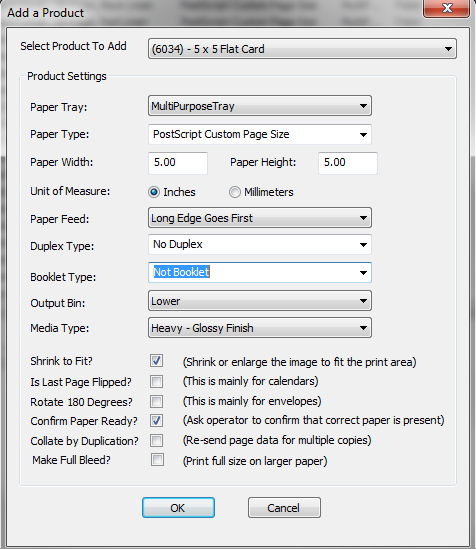The image size is (476, 549).
Task: Click the 'Print full size on larger paper' note
Action: tap(255, 461)
